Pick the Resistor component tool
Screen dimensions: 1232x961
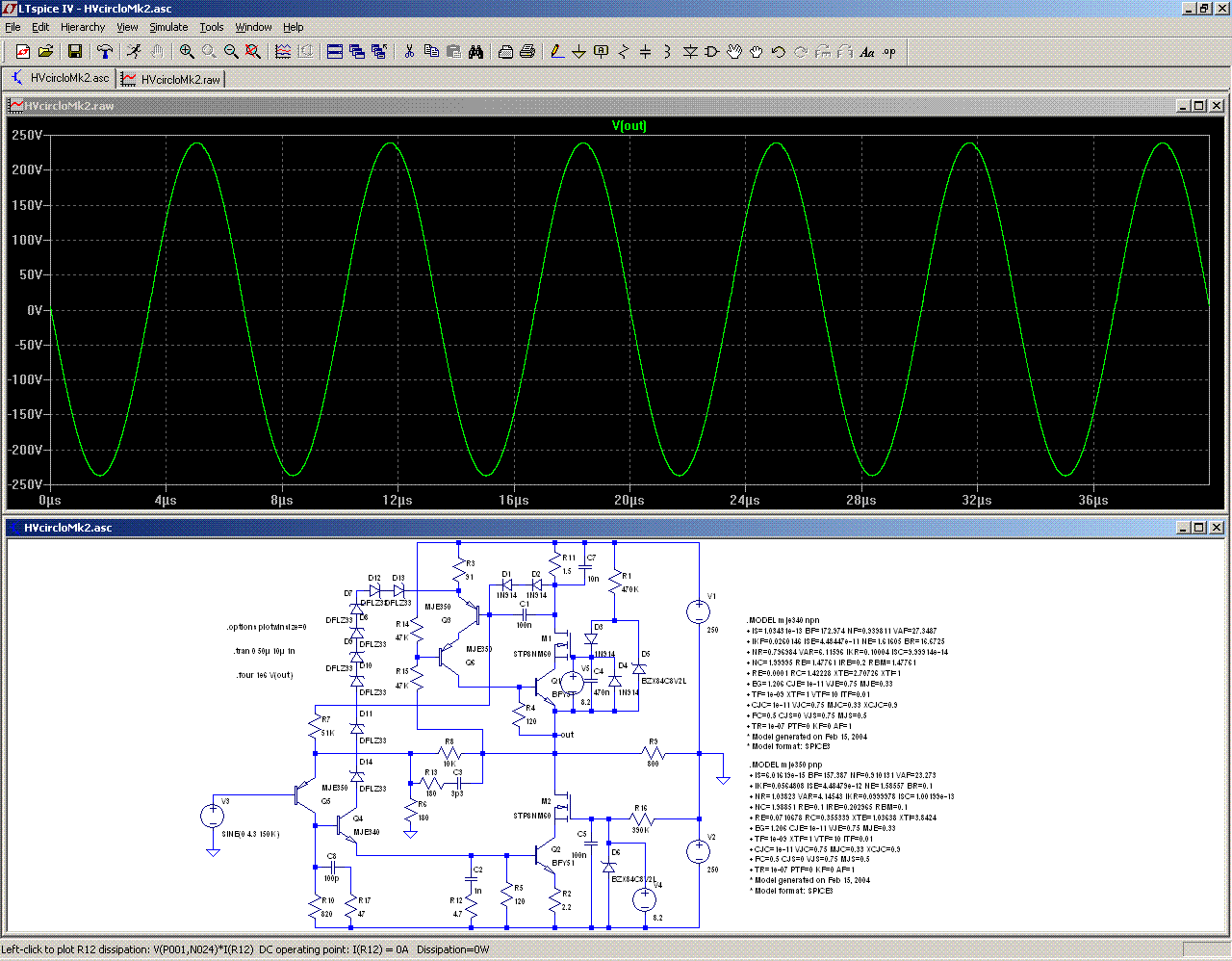[x=623, y=52]
